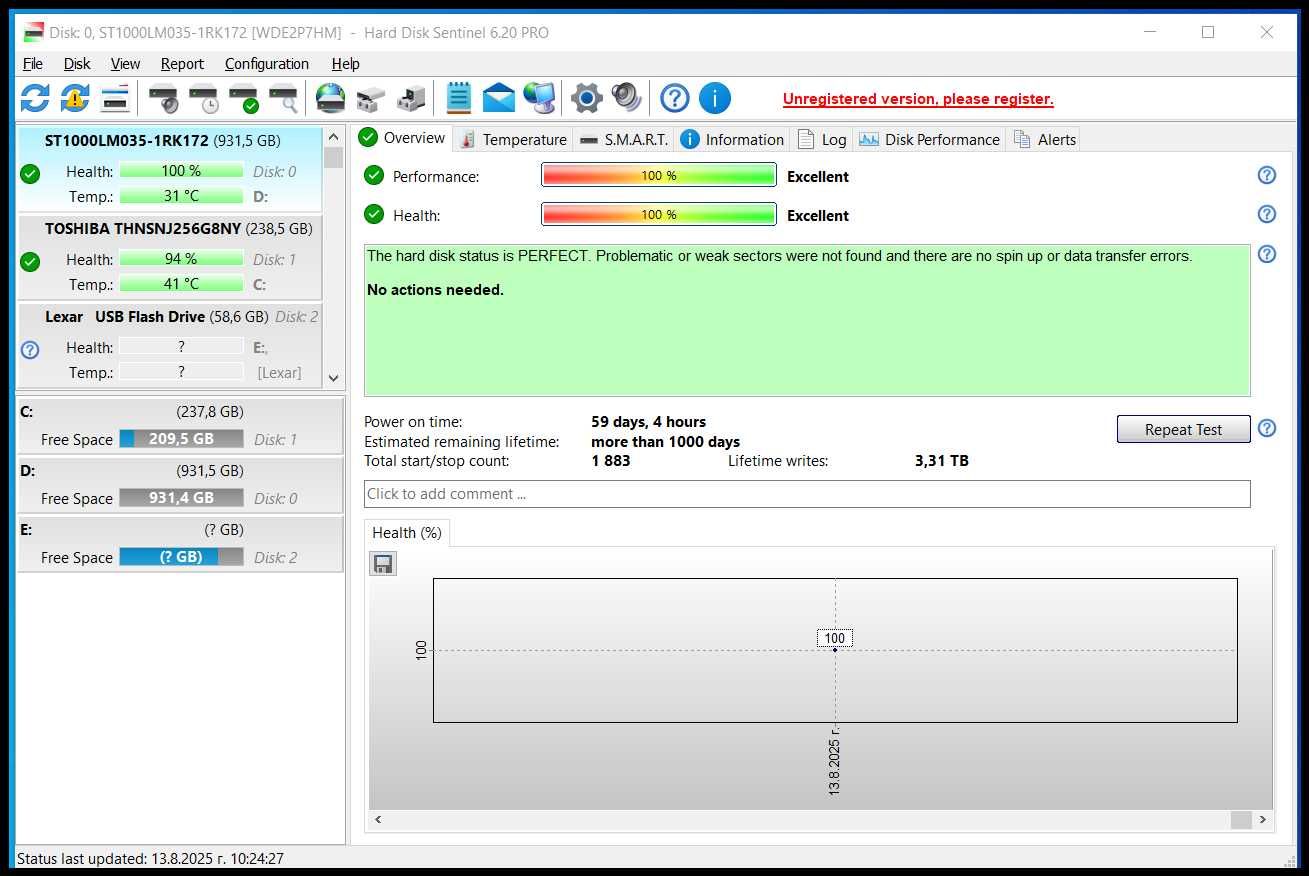Click the '59 days, 4 hours' power on value
This screenshot has width=1309, height=876.
(648, 422)
